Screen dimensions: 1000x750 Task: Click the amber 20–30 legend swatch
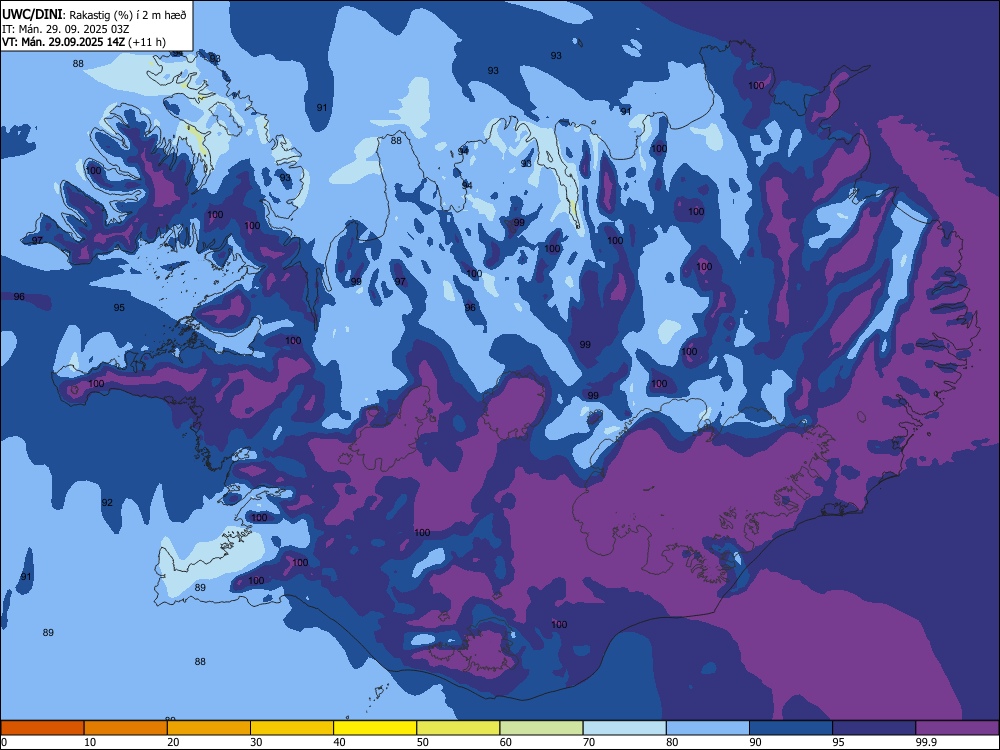pyautogui.click(x=209, y=728)
